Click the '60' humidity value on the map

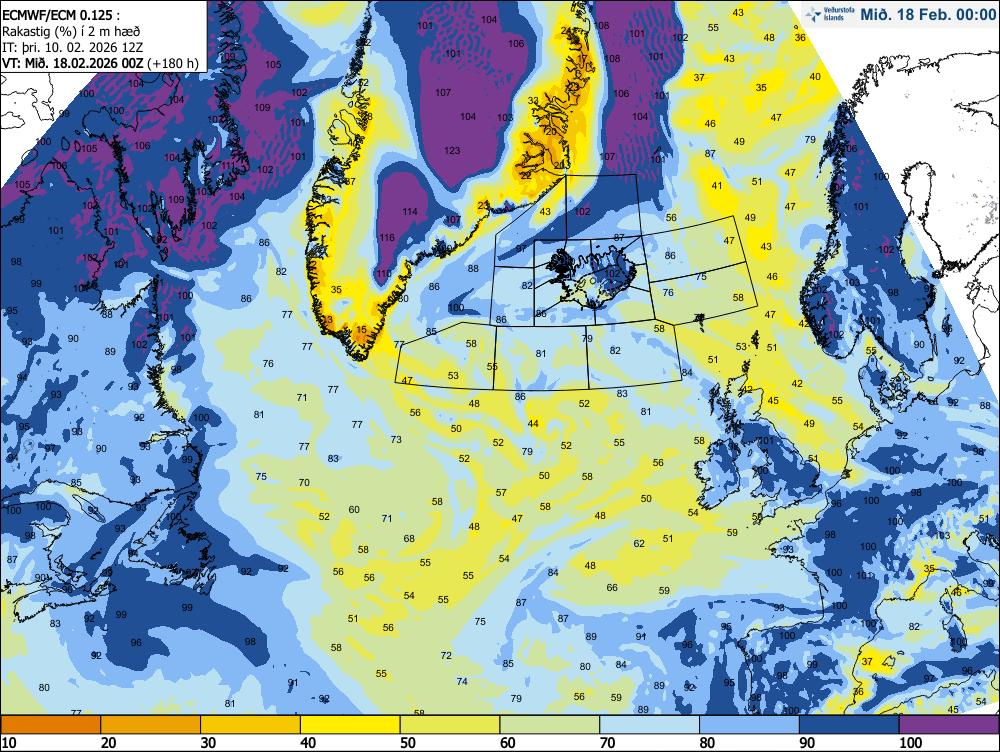(x=354, y=510)
